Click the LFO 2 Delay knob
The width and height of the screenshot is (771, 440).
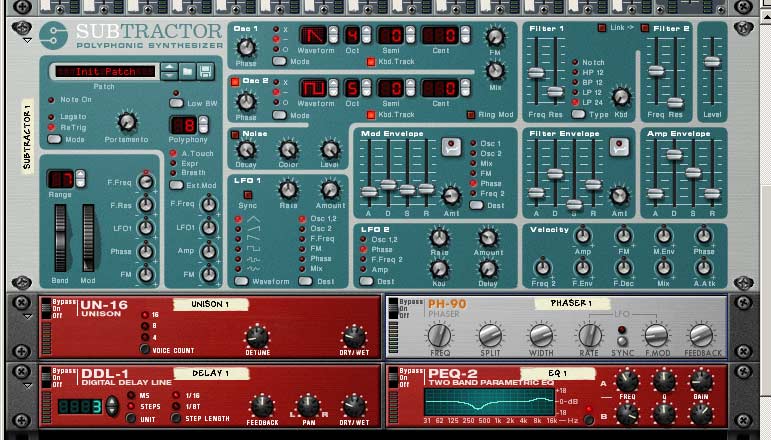[x=488, y=269]
